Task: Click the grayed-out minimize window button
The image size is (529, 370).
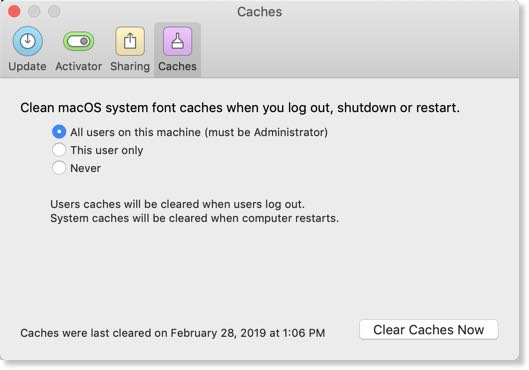Action: 34,11
